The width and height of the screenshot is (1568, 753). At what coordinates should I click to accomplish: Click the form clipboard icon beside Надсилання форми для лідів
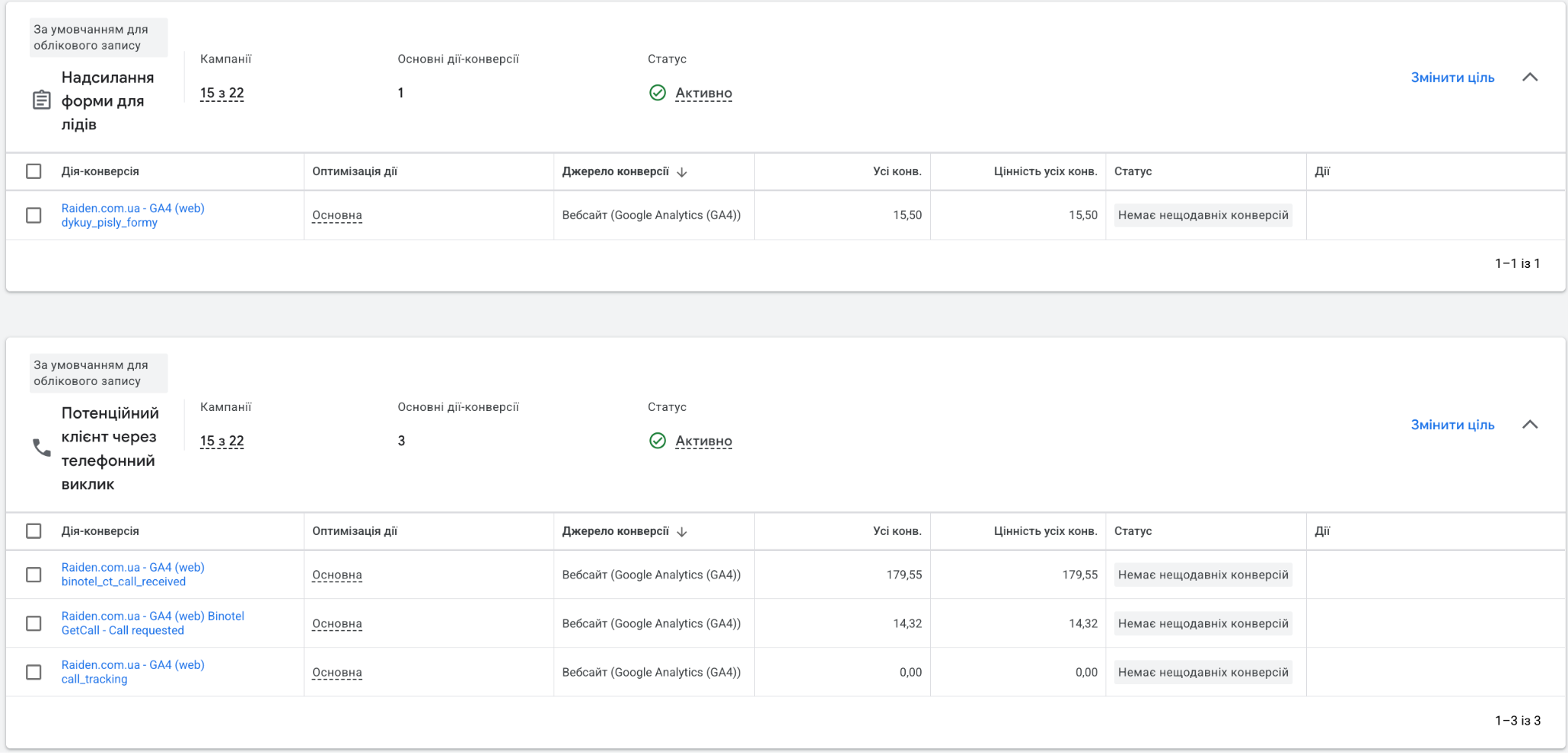(41, 100)
